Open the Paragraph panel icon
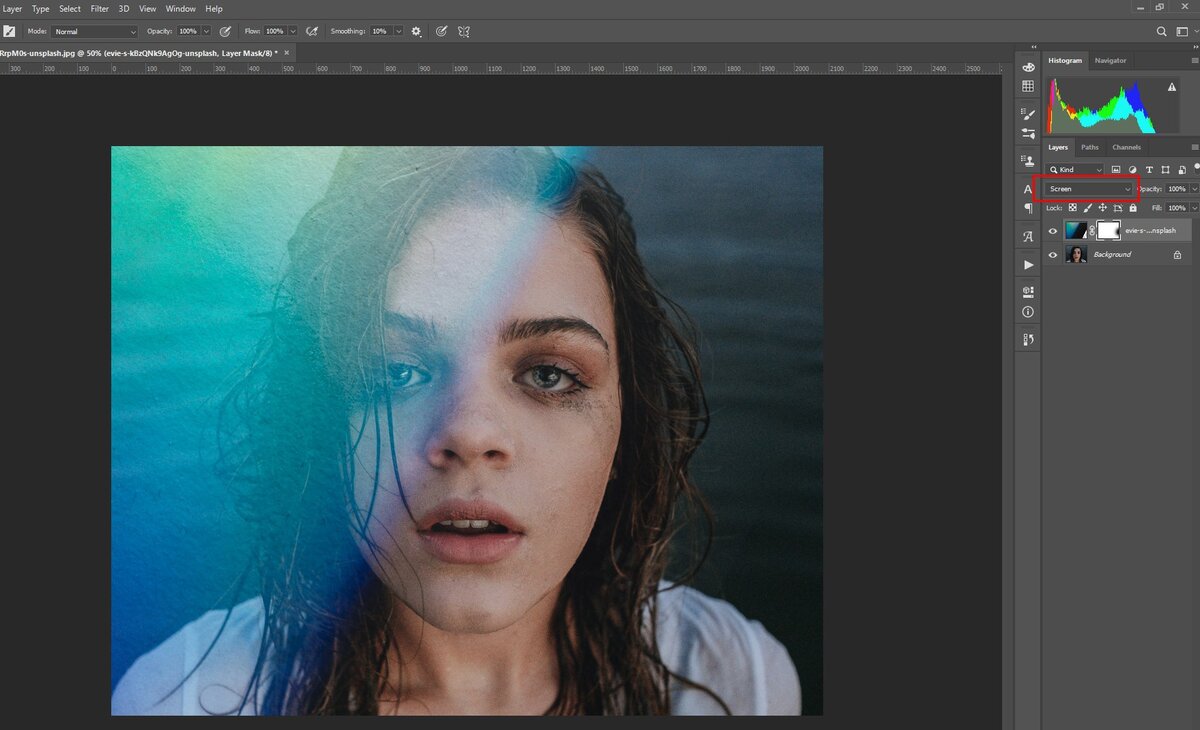Screen dimensions: 1200x730 (1028, 208)
